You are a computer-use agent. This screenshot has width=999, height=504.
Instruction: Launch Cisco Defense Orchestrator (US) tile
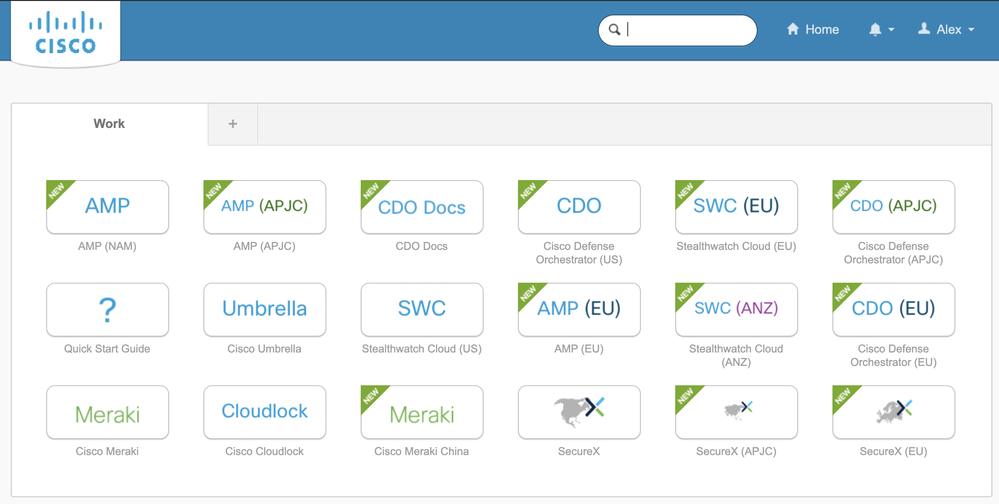click(x=579, y=207)
